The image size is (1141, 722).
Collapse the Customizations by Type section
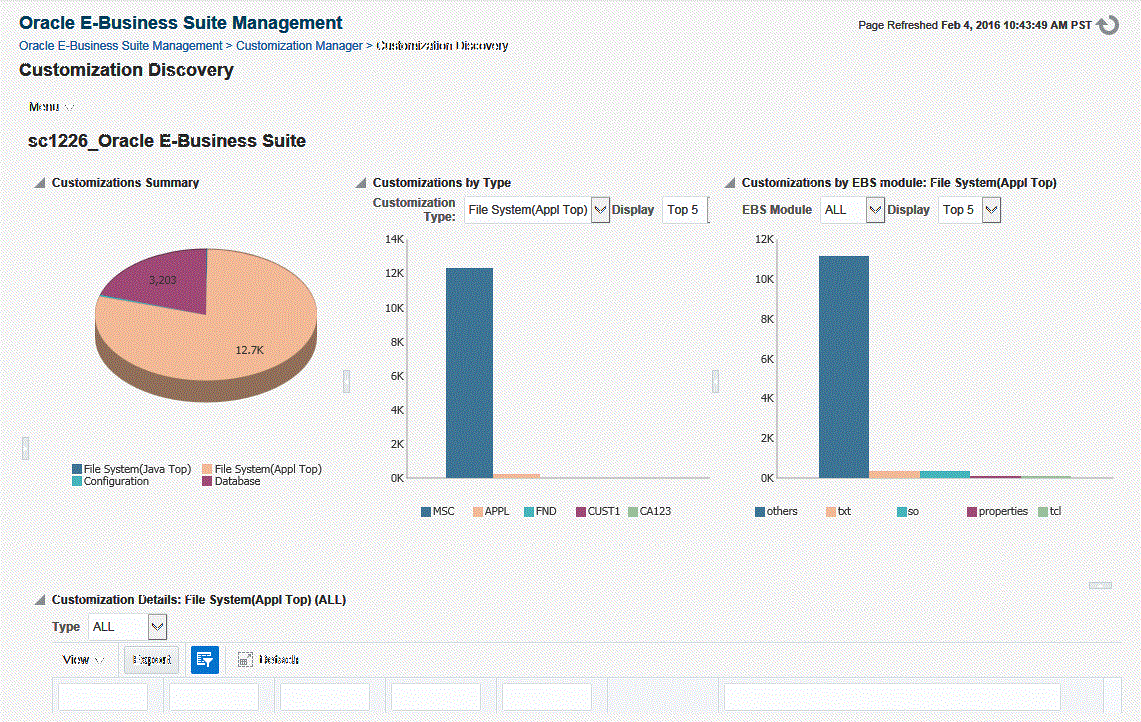tap(361, 183)
